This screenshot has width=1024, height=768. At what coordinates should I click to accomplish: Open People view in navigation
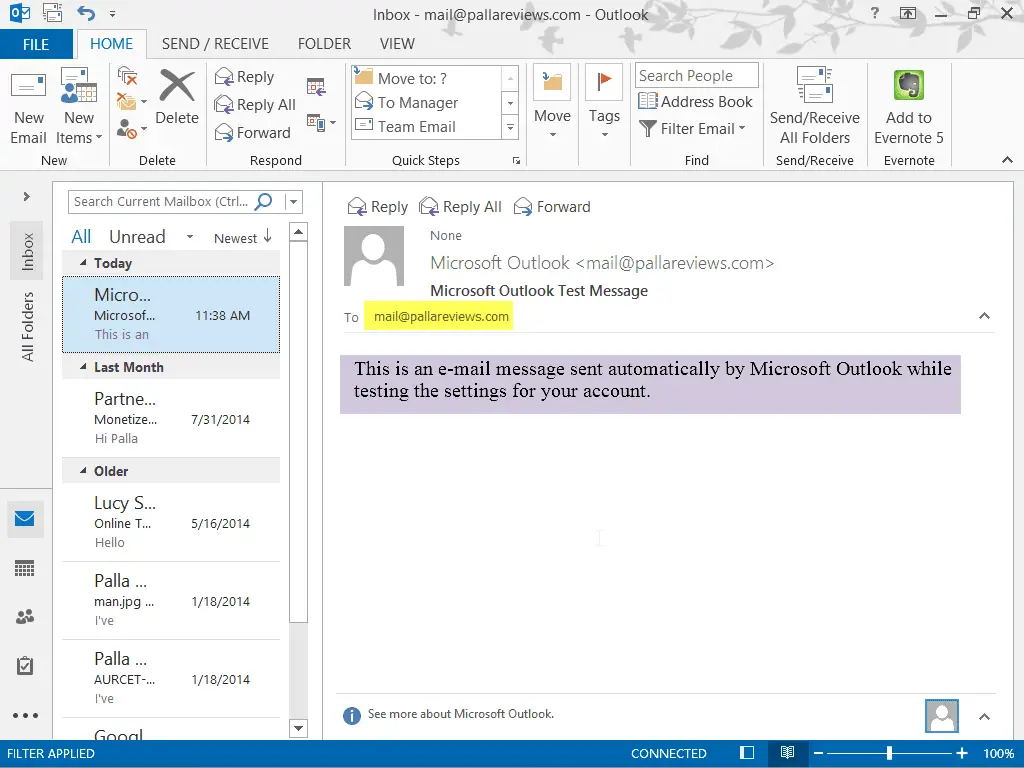click(x=25, y=616)
